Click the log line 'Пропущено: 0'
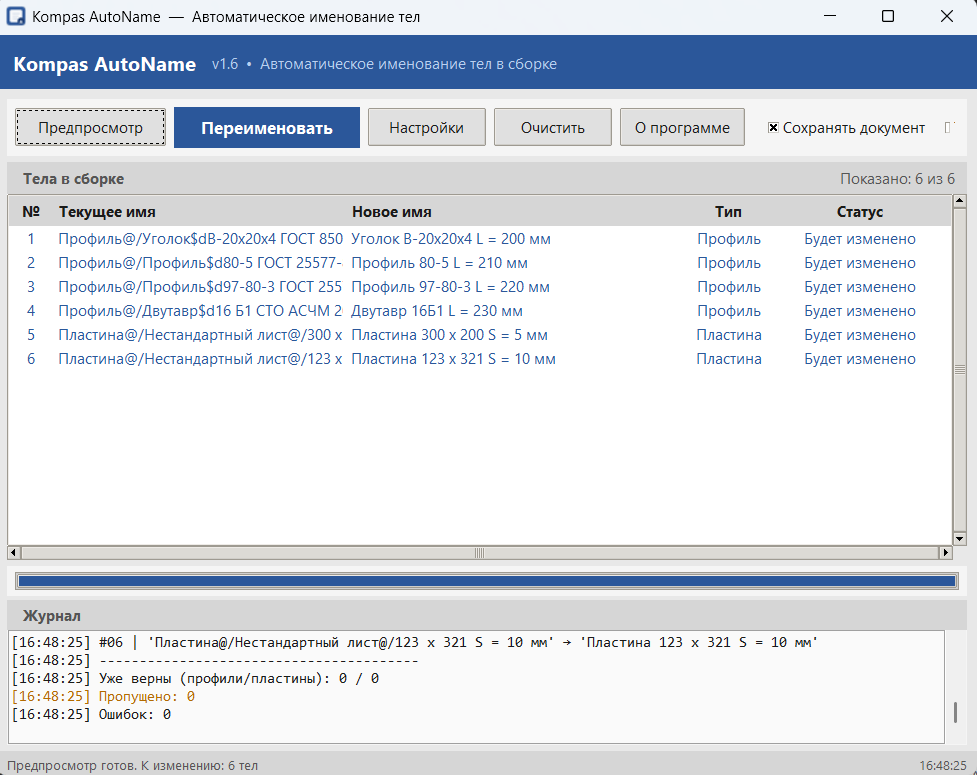977x775 pixels. [x=103, y=697]
